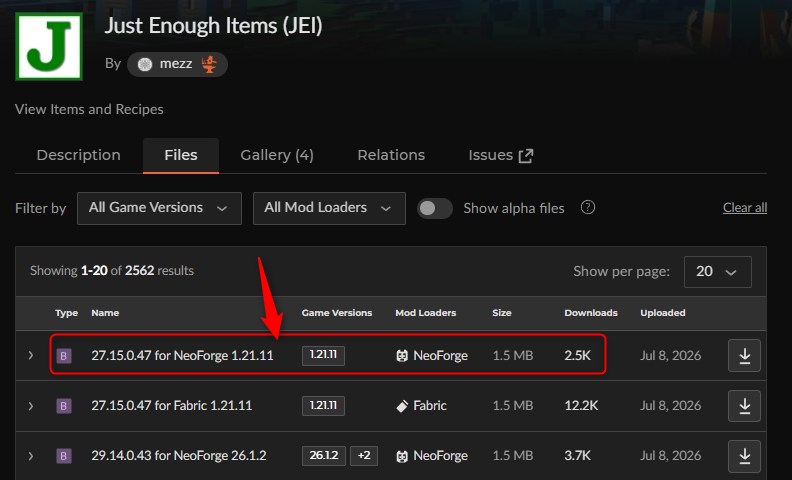Click the Name column header
Screen dimensions: 792x480
(105, 313)
